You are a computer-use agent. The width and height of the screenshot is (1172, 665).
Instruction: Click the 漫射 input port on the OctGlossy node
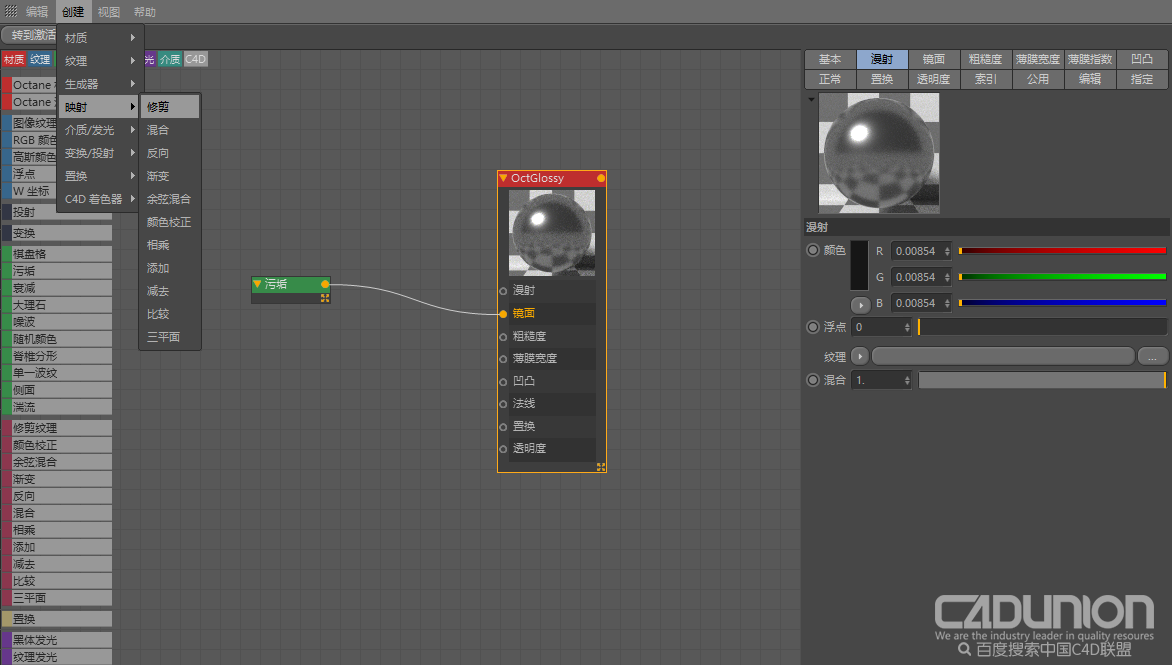pyautogui.click(x=503, y=291)
